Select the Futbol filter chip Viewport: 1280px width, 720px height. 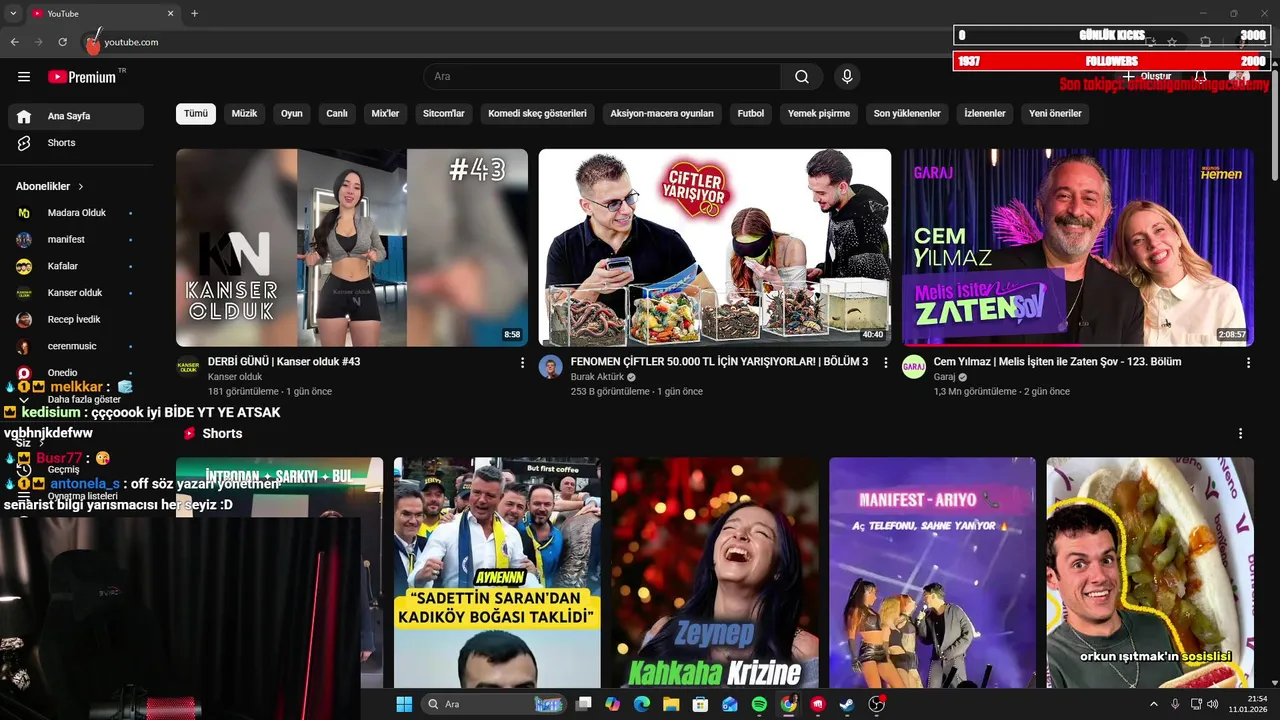[751, 114]
